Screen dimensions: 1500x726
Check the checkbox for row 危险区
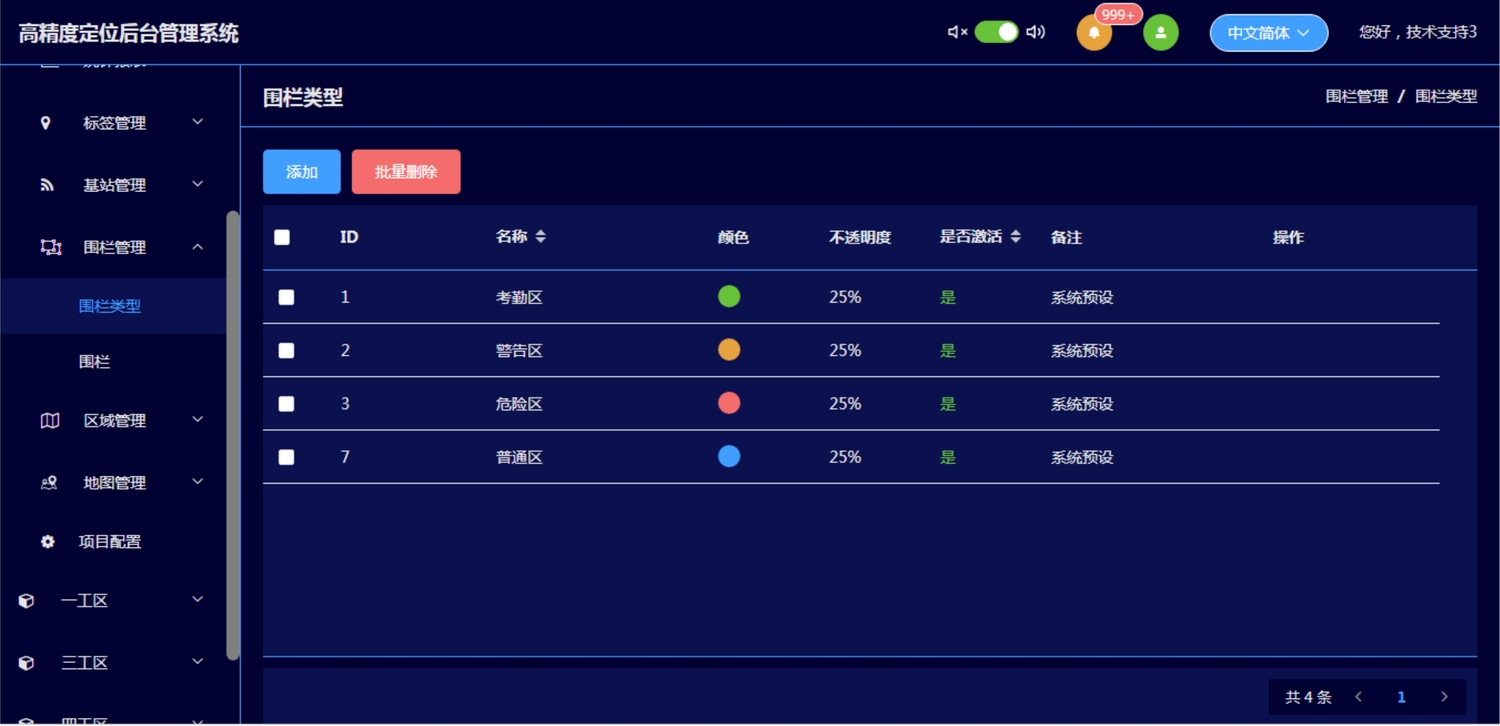pos(286,404)
